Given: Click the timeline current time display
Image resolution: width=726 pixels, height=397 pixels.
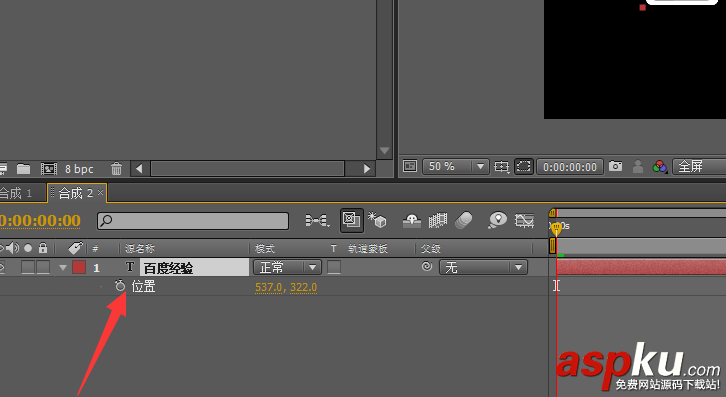Looking at the screenshot, I should pos(40,221).
